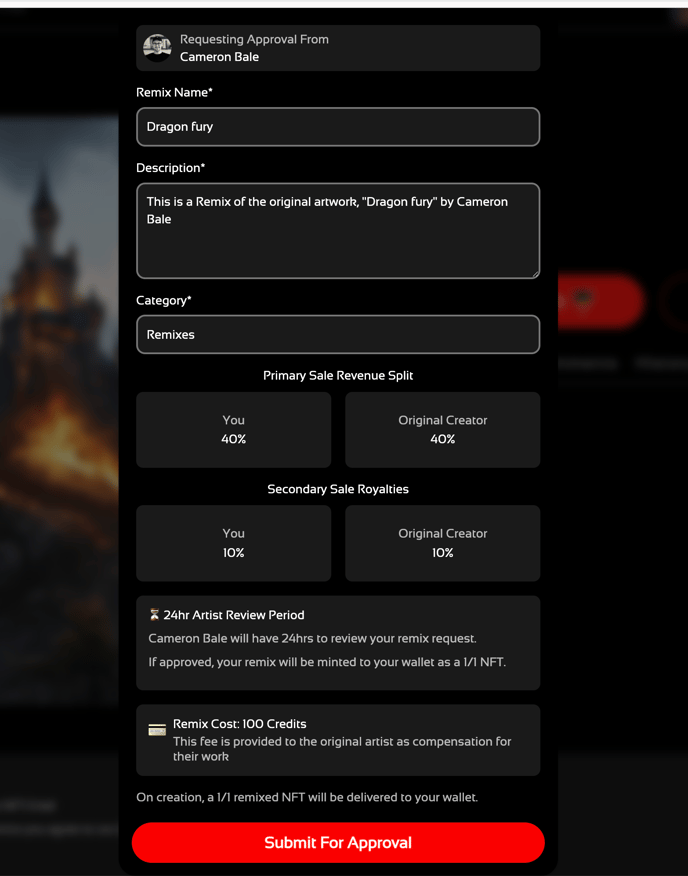
Task: Click the Primary Sale Revenue Split heading
Action: coord(338,375)
